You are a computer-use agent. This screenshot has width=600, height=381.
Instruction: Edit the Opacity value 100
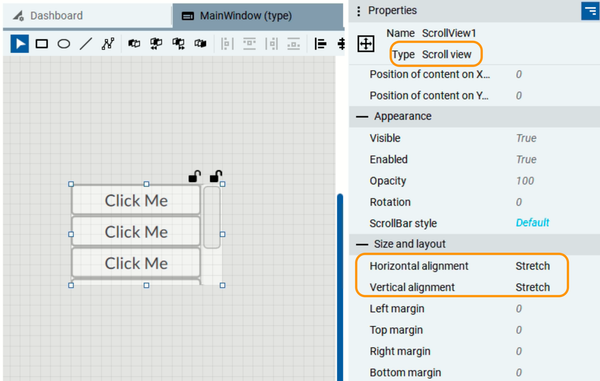point(525,181)
